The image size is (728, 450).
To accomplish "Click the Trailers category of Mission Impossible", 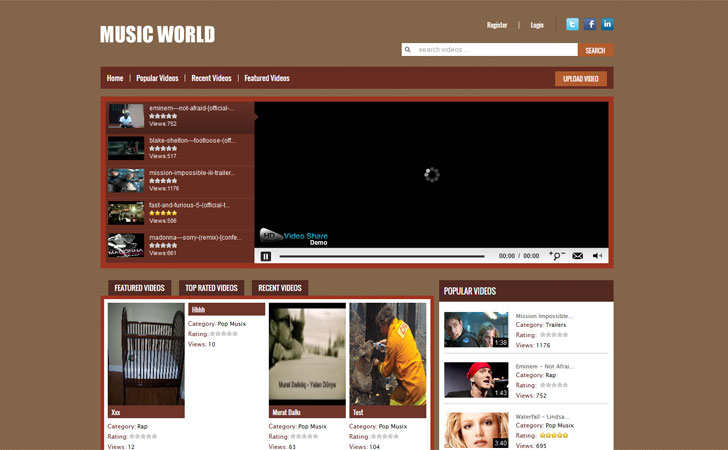I will (556, 325).
